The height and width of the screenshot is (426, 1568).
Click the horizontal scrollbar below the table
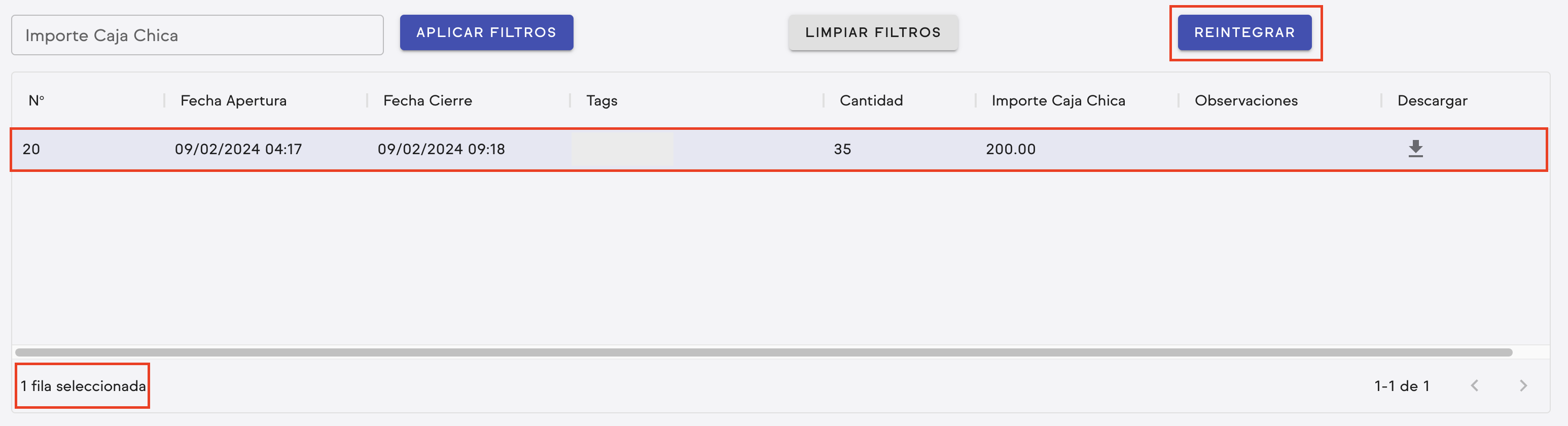(761, 351)
